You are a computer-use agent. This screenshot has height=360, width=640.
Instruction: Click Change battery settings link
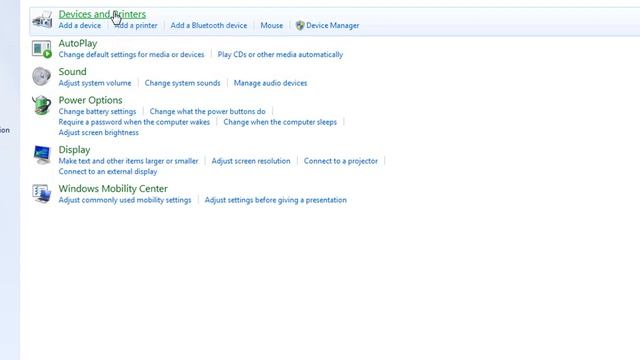click(97, 111)
